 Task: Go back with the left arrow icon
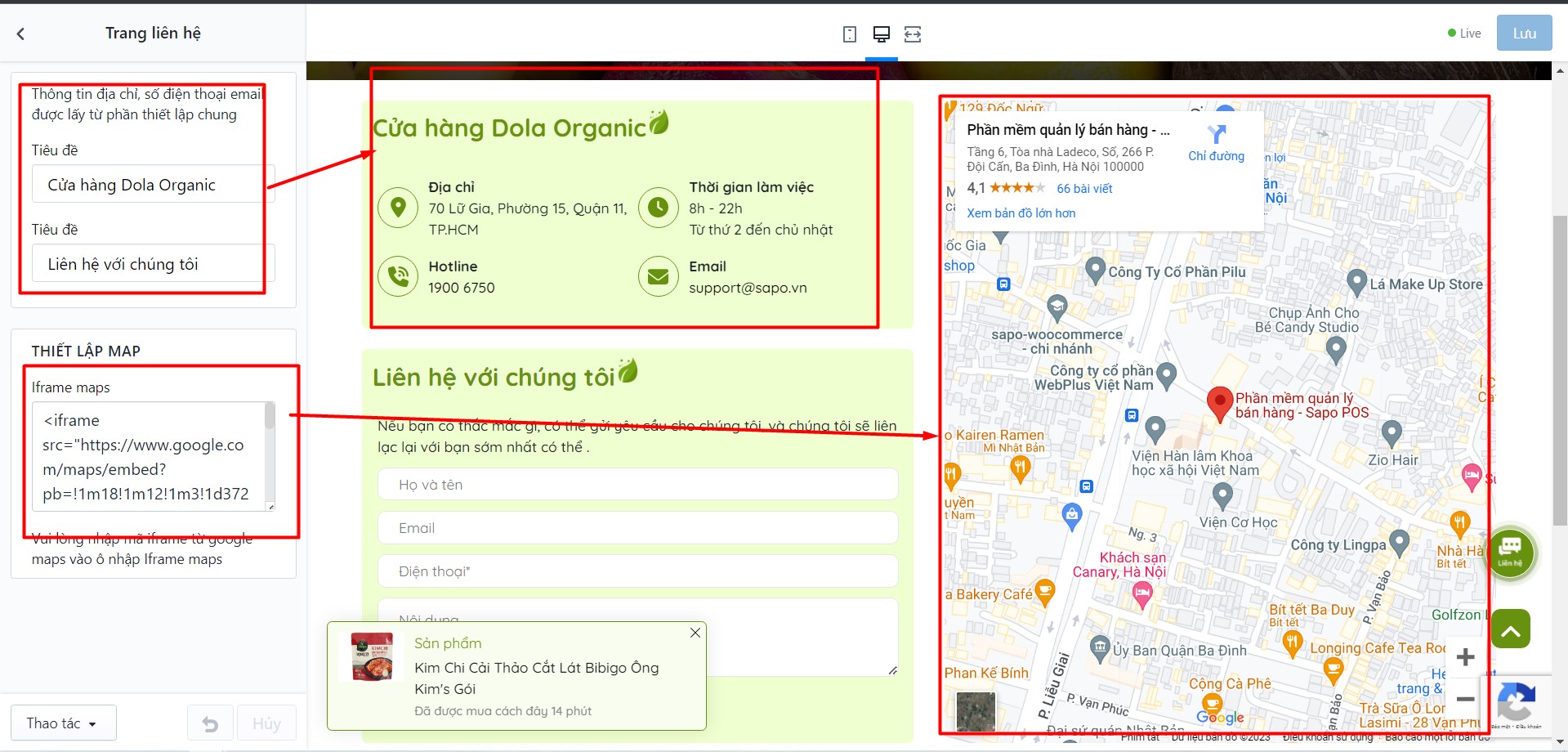pos(21,34)
